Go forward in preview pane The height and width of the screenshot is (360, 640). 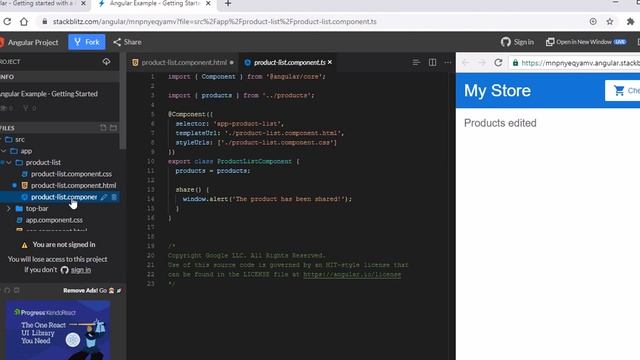coord(482,63)
